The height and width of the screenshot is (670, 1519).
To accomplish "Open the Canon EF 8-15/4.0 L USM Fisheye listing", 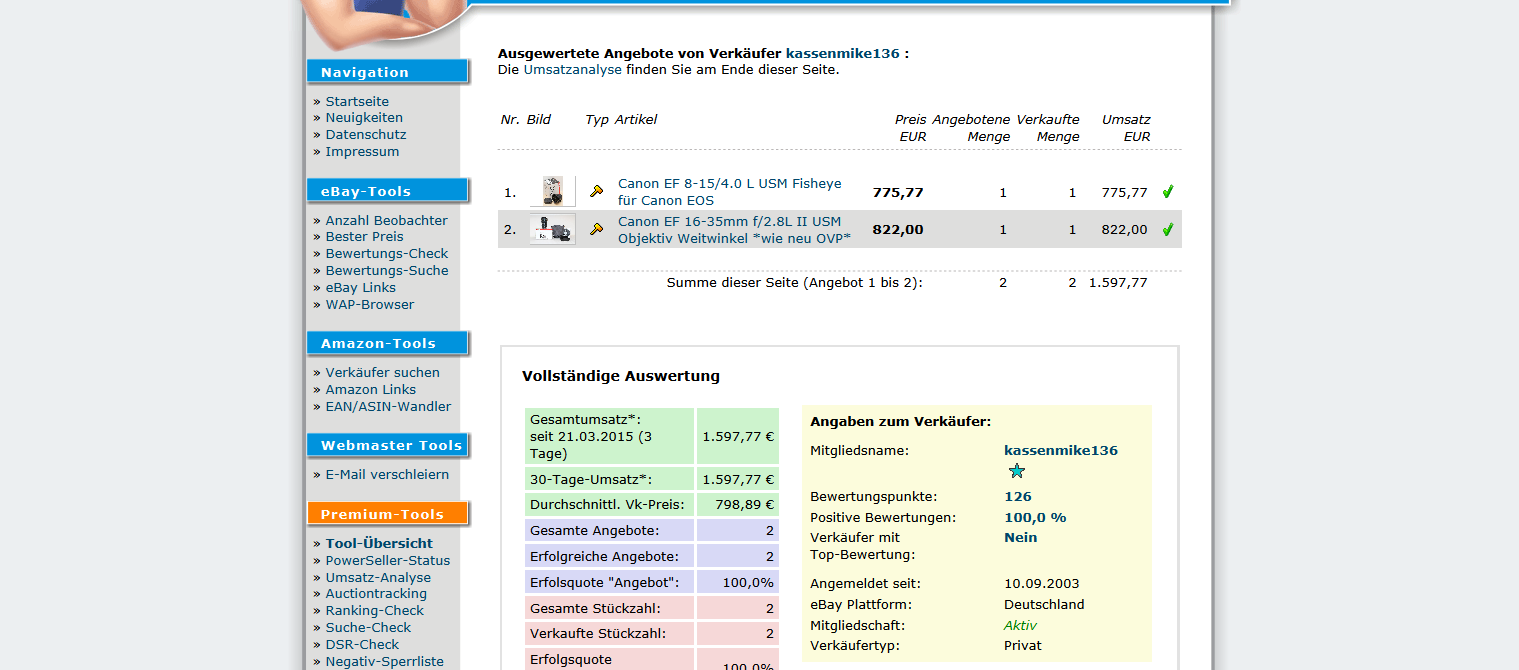I will pyautogui.click(x=729, y=192).
